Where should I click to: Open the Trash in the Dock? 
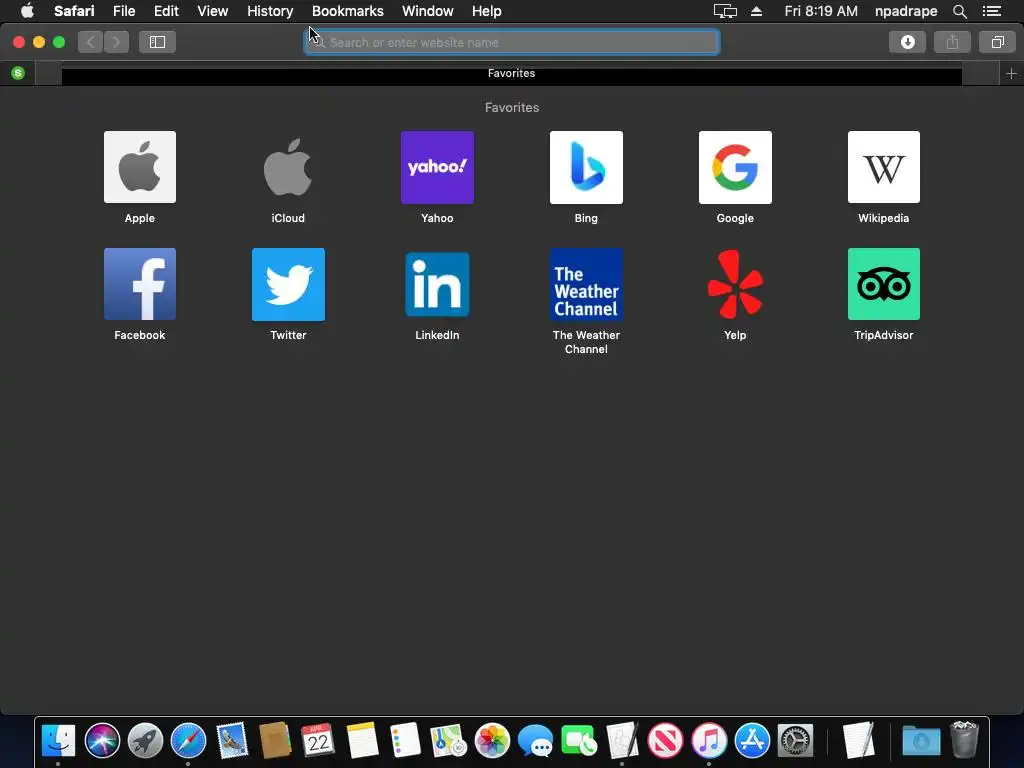[965, 739]
